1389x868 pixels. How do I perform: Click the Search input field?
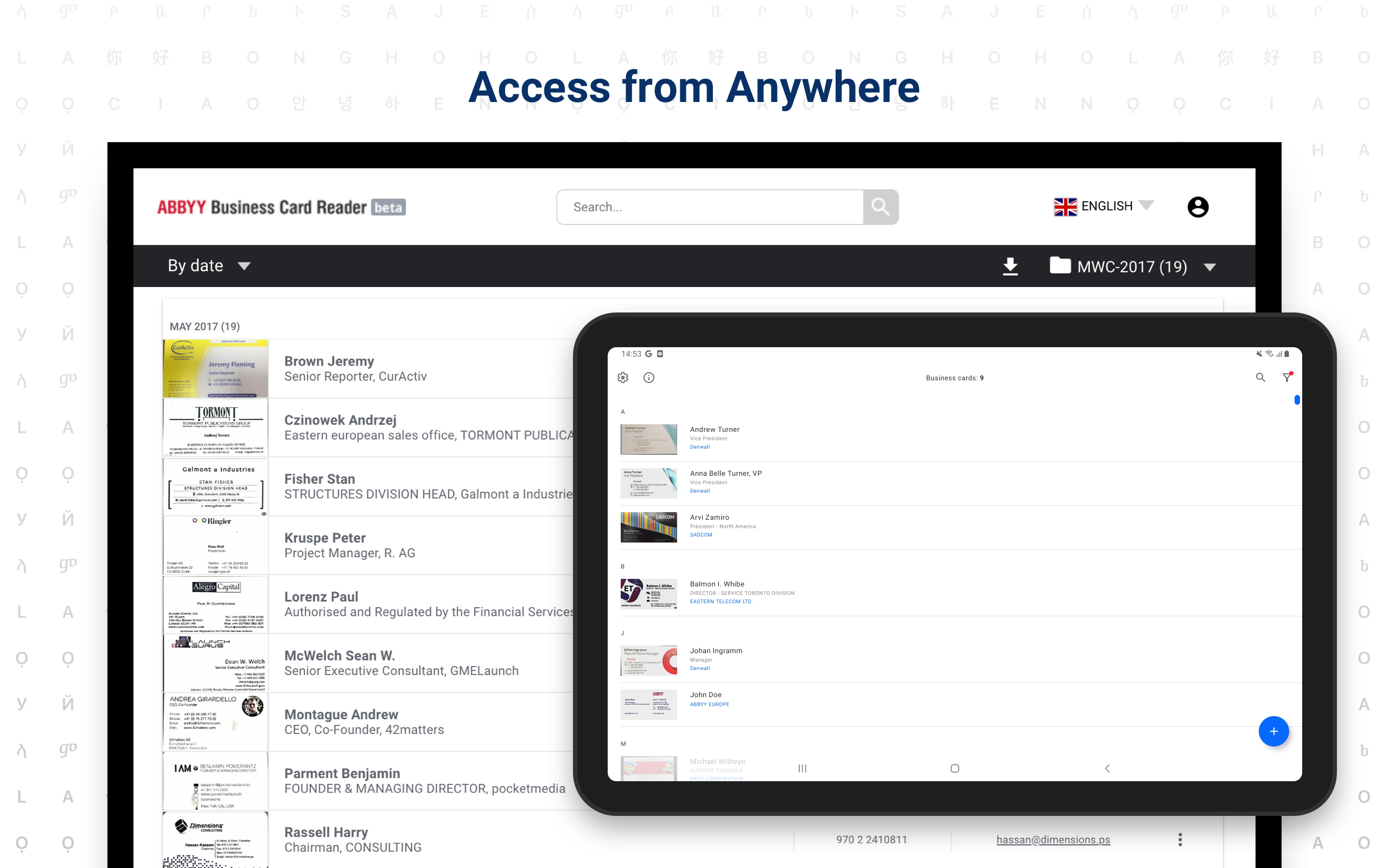[710, 207]
